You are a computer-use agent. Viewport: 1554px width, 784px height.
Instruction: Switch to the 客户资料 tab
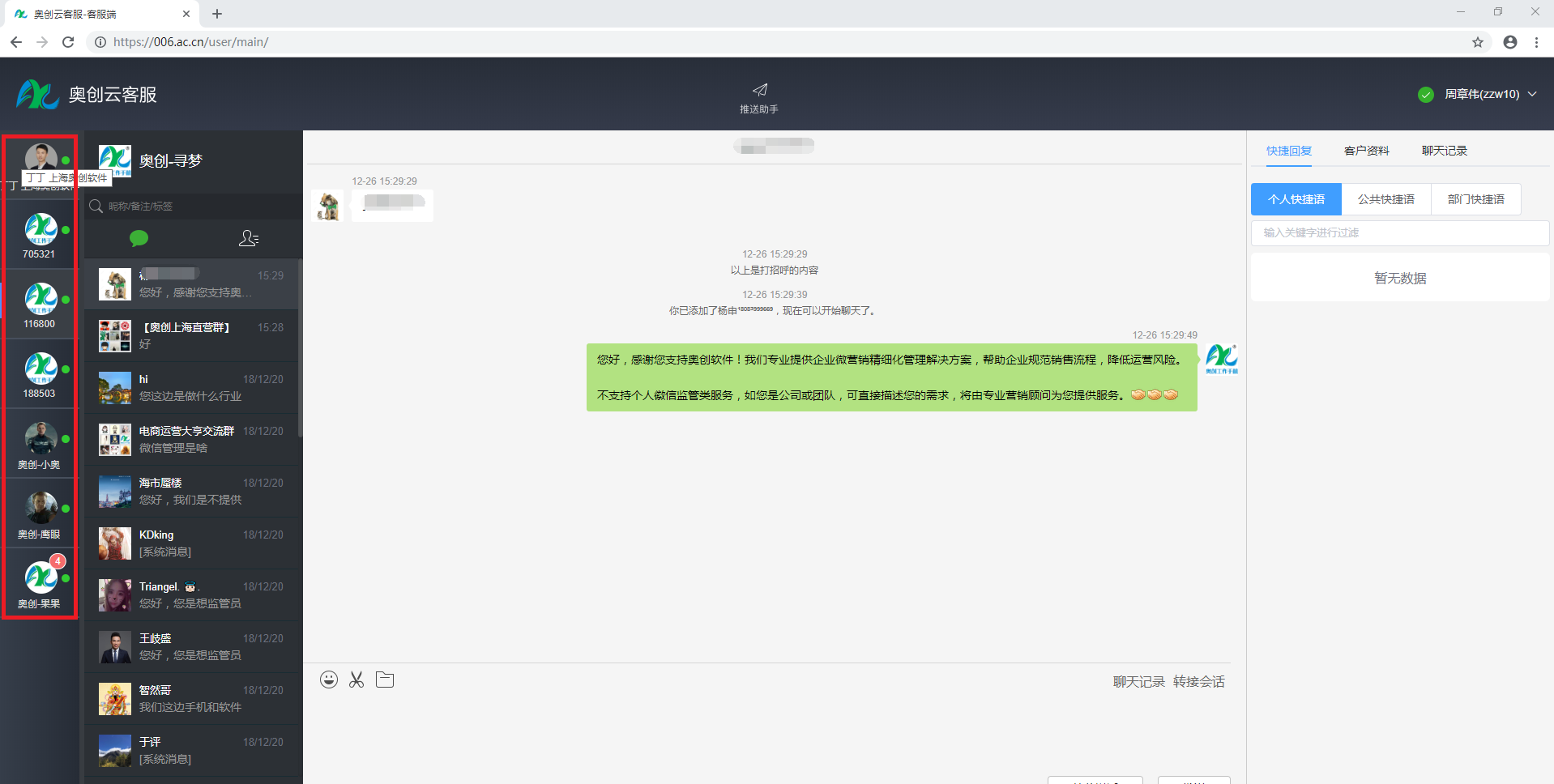pos(1367,151)
